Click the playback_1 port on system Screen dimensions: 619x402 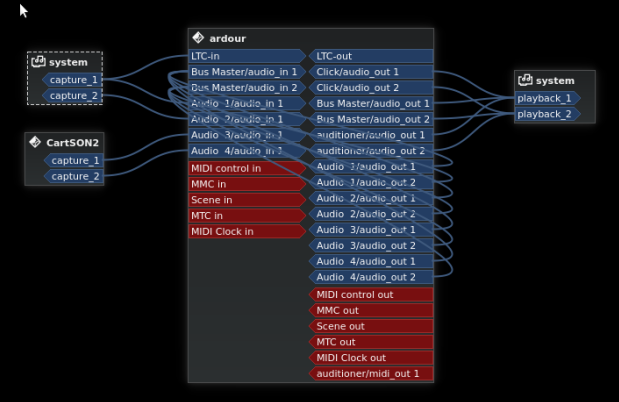pos(546,98)
